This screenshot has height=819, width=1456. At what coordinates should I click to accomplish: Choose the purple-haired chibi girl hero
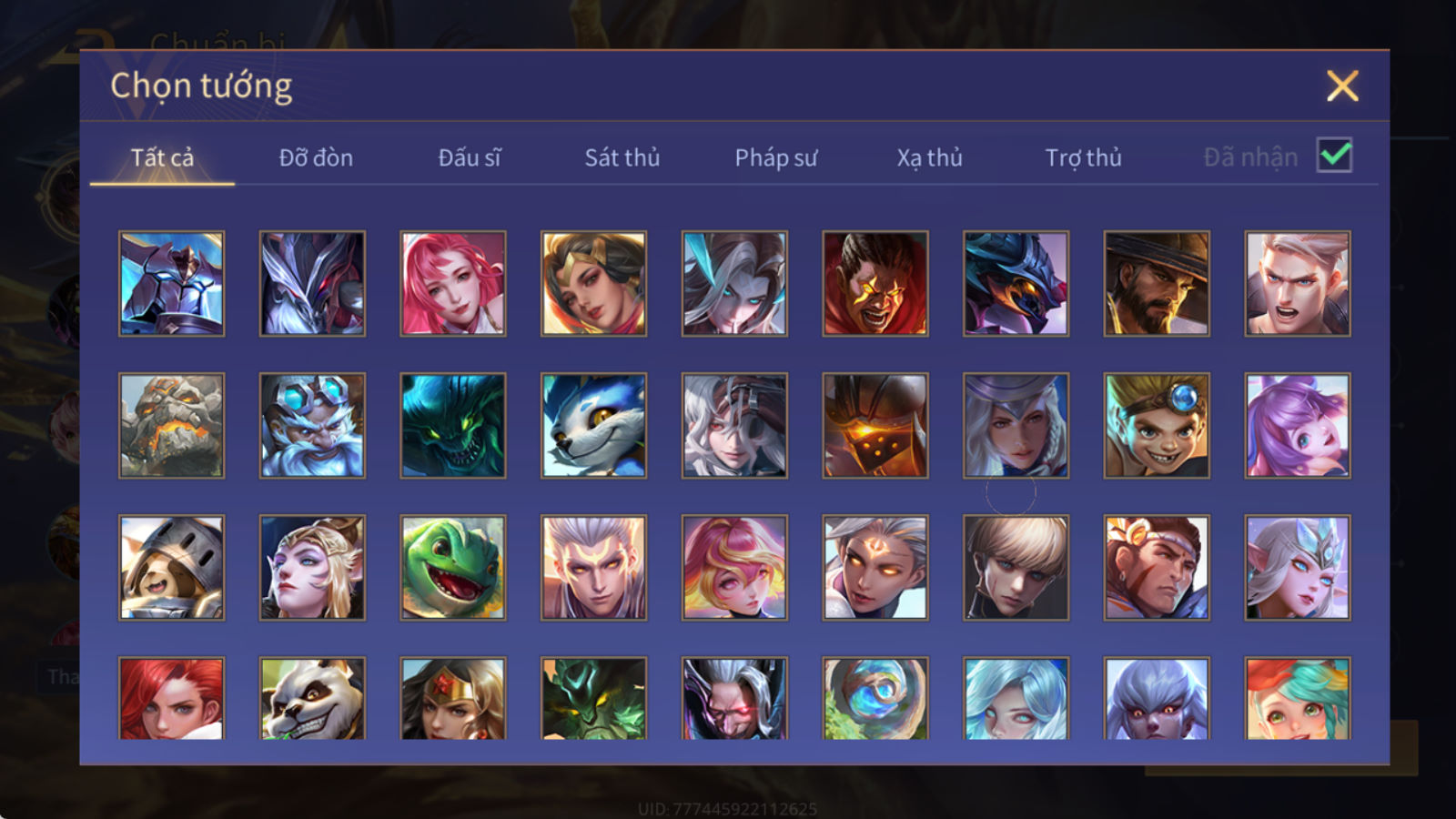(x=1298, y=425)
